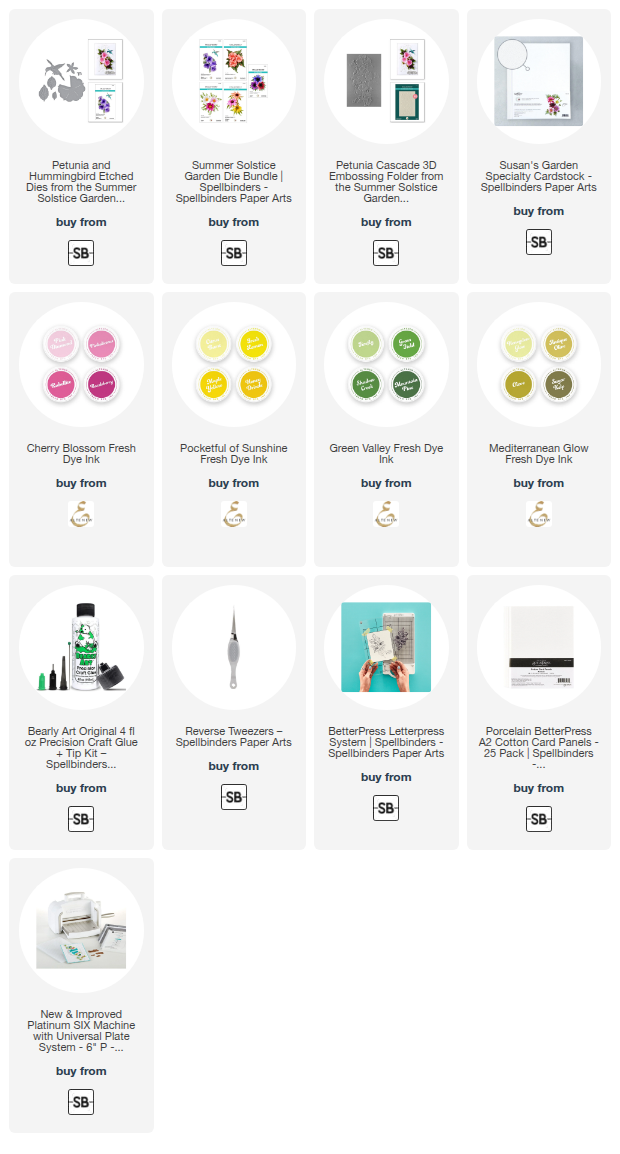Image resolution: width=620 pixels, height=1154 pixels.
Task: Click SB store icon under Reverse Tweezers
Action: click(233, 797)
